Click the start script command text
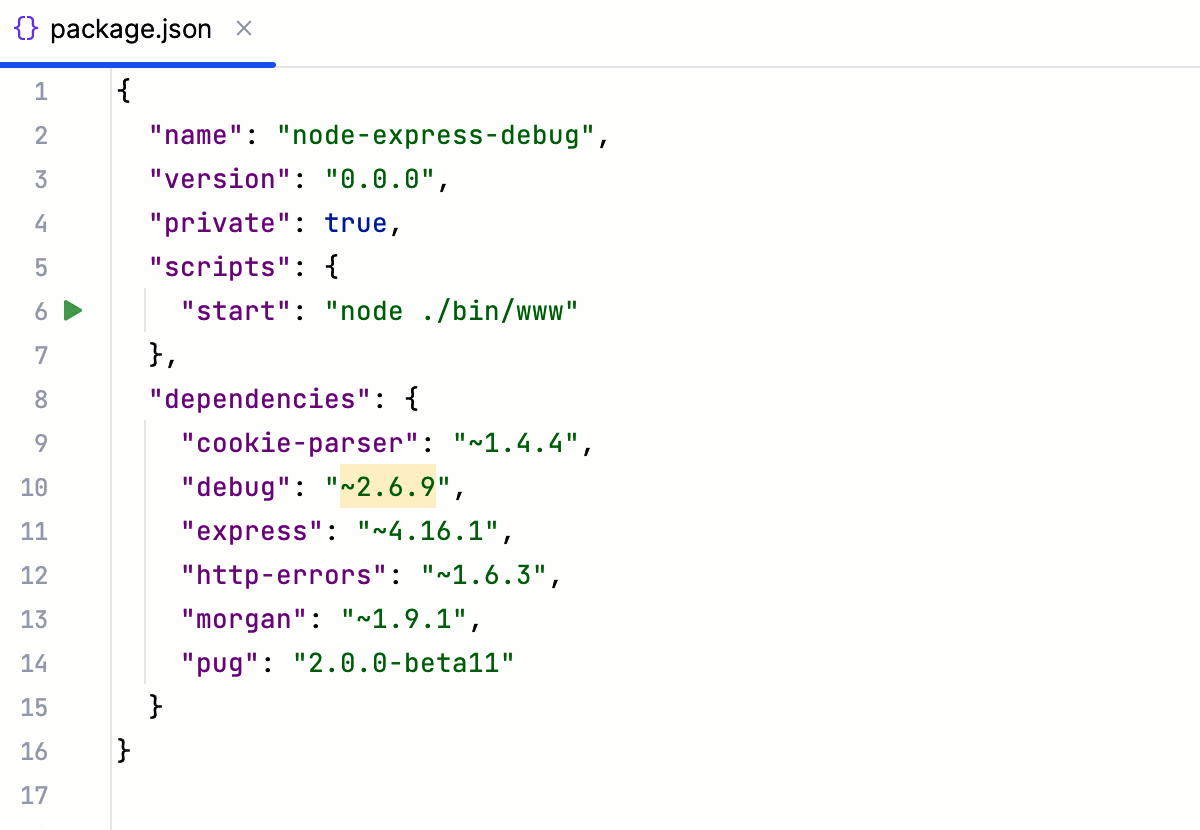1200x830 pixels. tap(450, 311)
